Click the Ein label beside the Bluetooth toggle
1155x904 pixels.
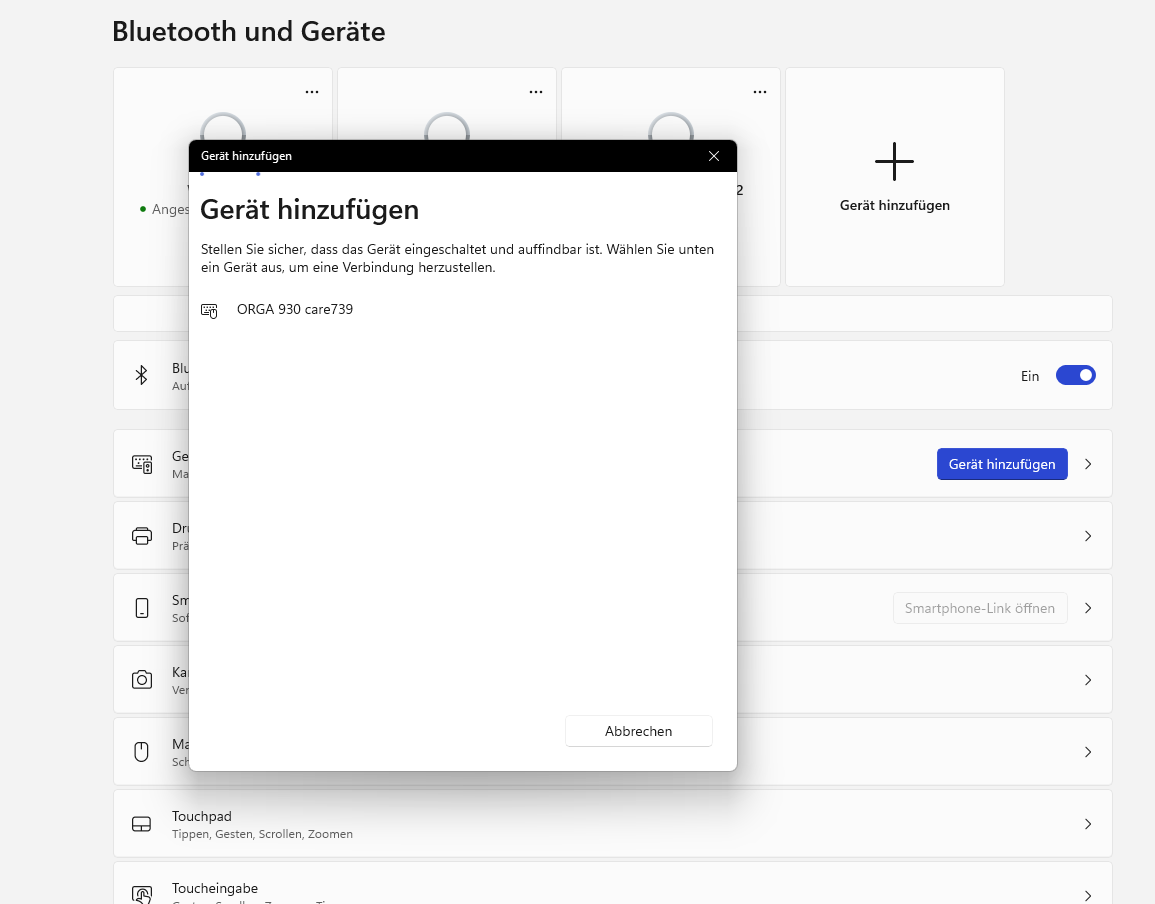(1030, 376)
